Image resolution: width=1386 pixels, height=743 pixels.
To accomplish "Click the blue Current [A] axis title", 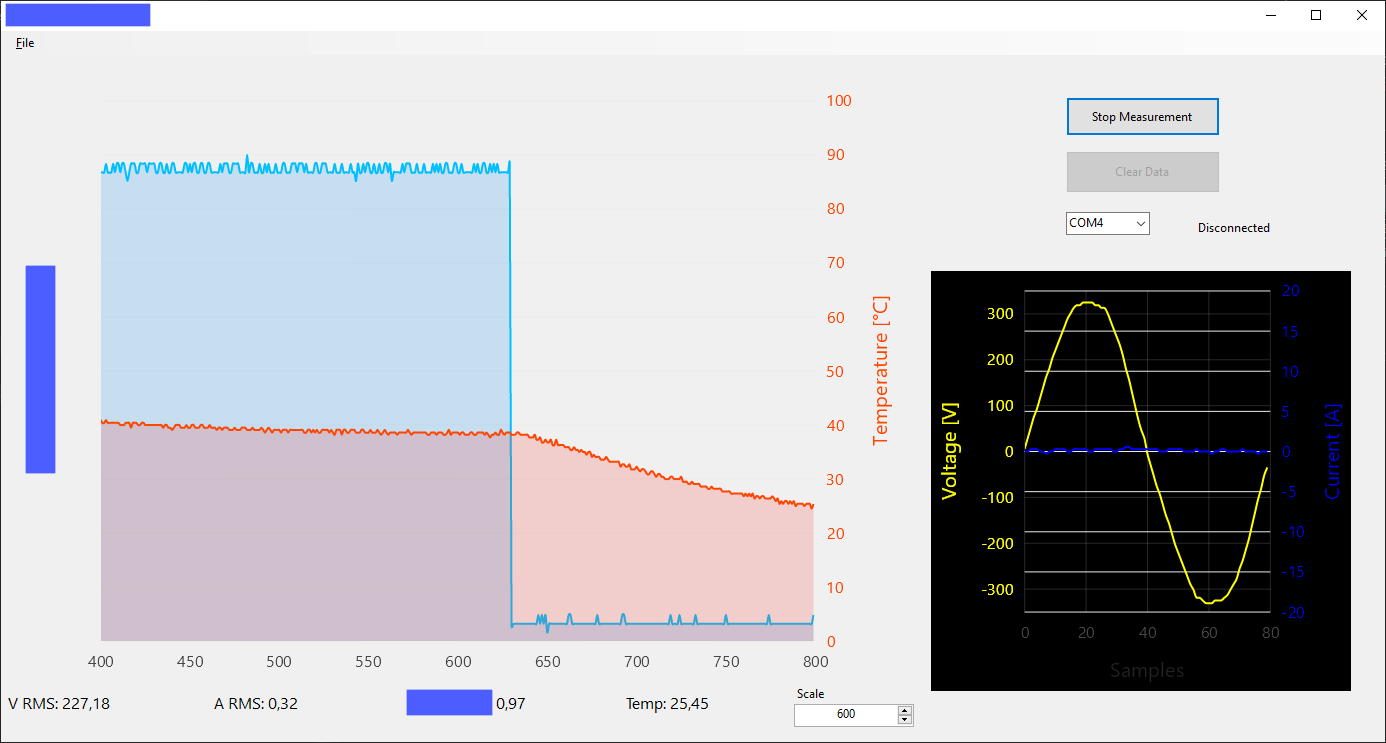I will pyautogui.click(x=1333, y=451).
